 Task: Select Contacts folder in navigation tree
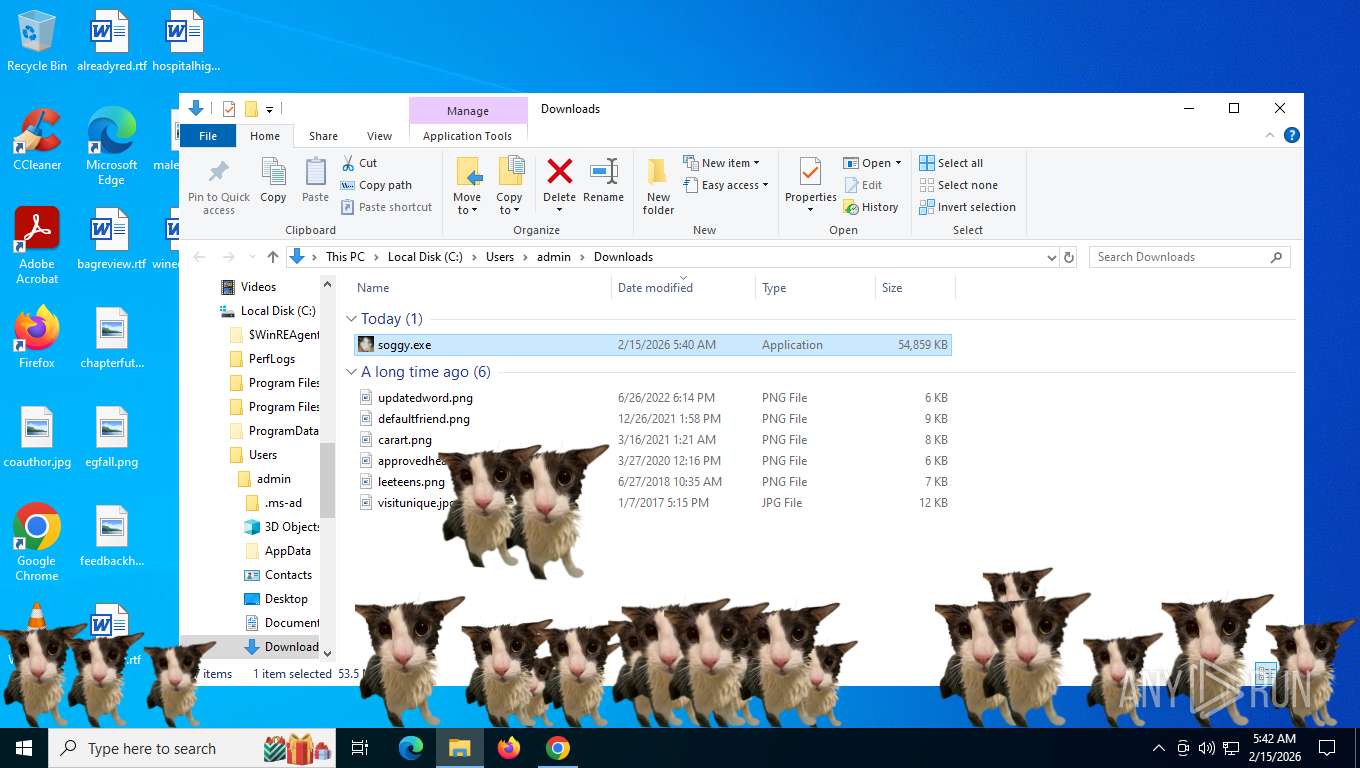click(288, 575)
